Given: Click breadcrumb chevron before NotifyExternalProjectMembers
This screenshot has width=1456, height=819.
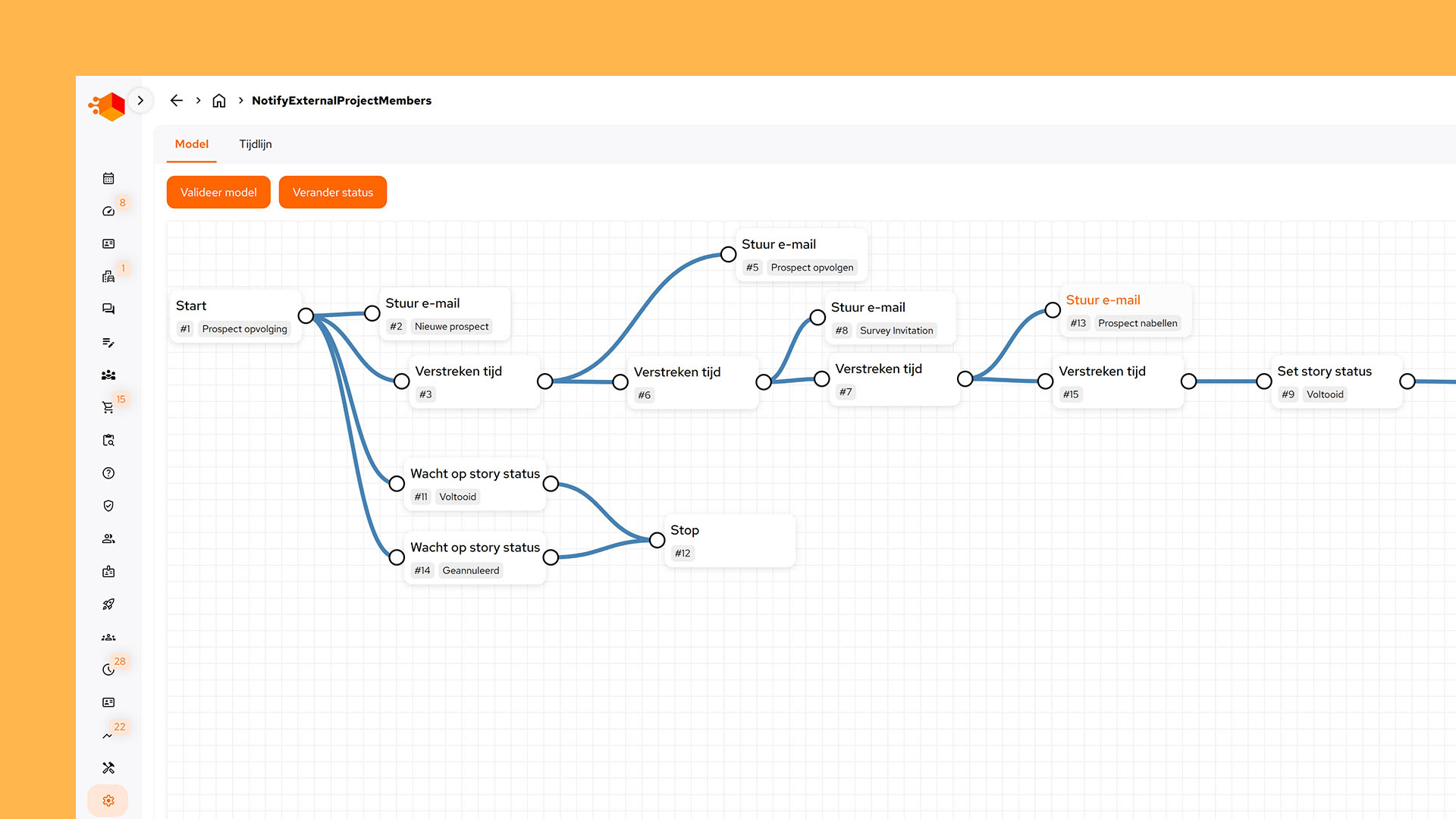Looking at the screenshot, I should 241,101.
